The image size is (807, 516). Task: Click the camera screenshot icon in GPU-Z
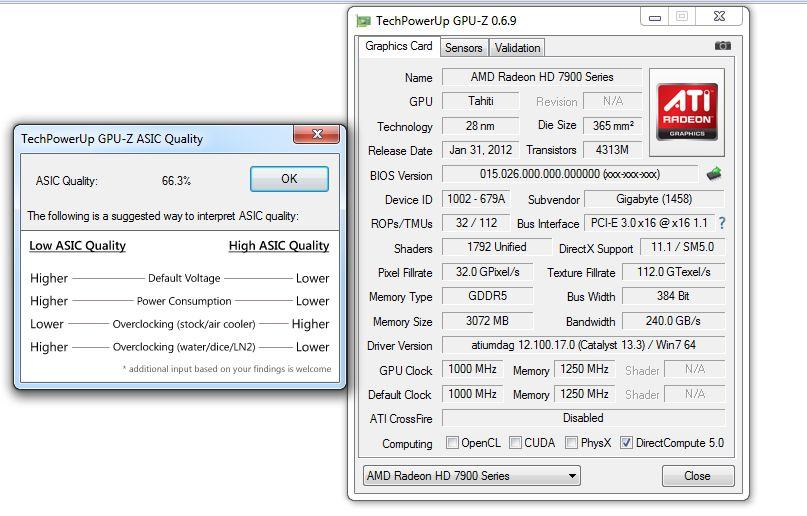[723, 46]
